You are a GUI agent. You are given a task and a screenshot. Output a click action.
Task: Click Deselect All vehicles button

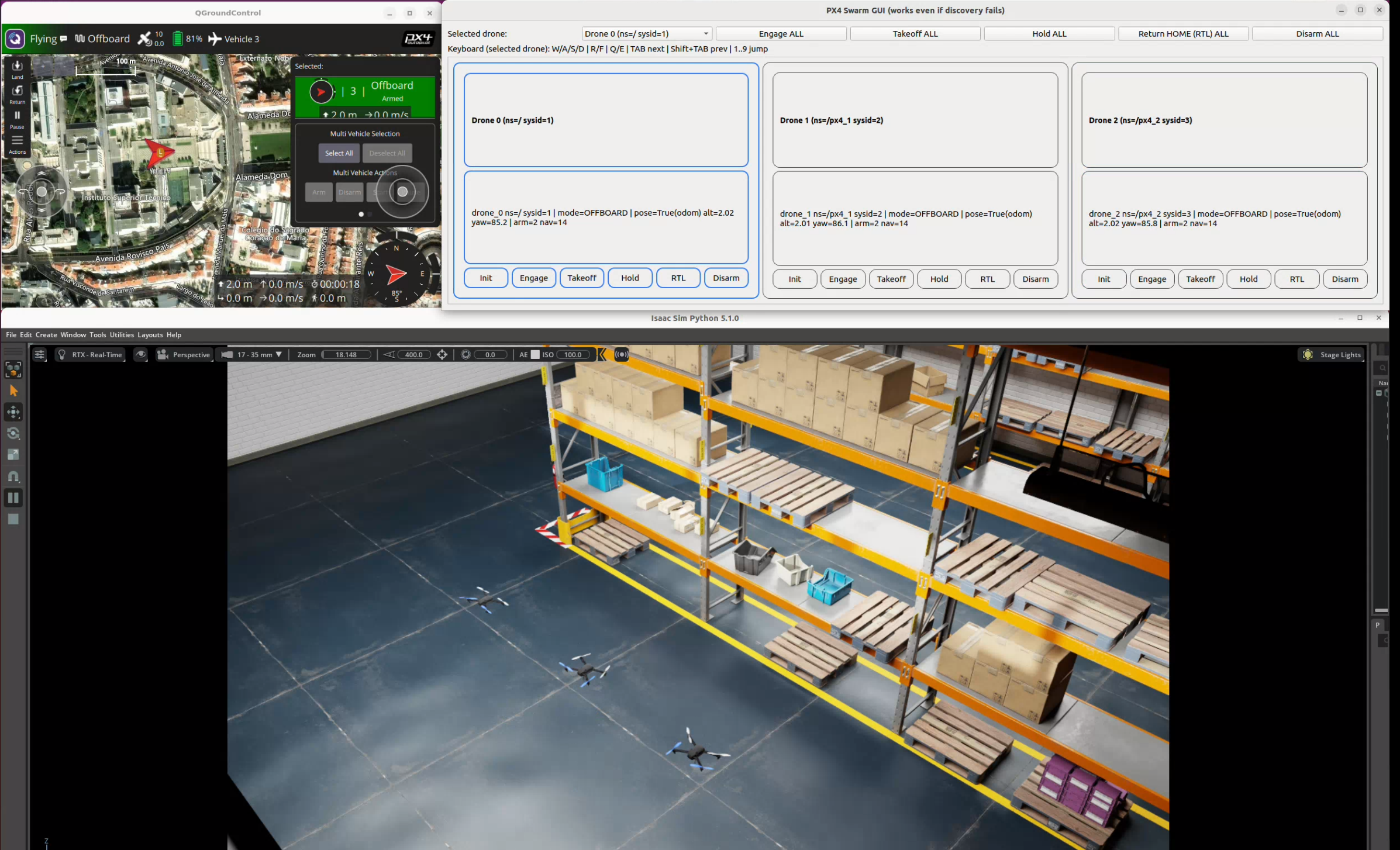387,153
